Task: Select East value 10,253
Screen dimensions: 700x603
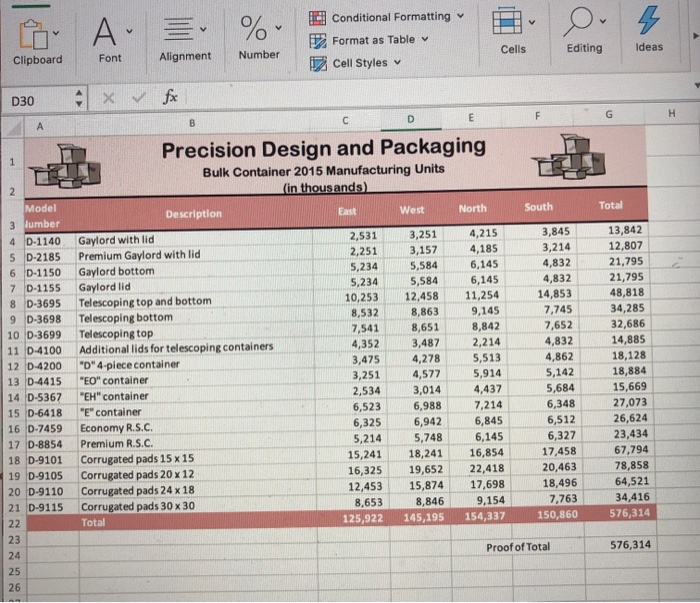Action: click(349, 297)
